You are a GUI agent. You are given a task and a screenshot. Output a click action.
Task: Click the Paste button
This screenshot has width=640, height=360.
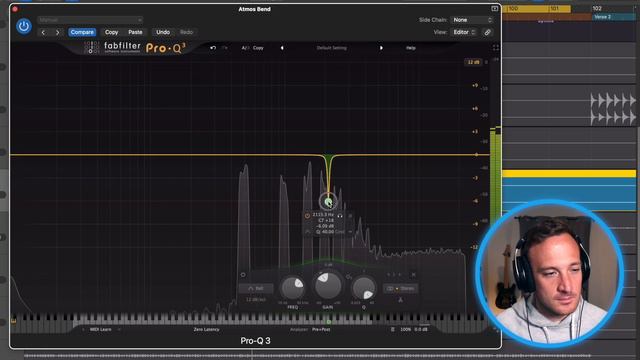(135, 32)
